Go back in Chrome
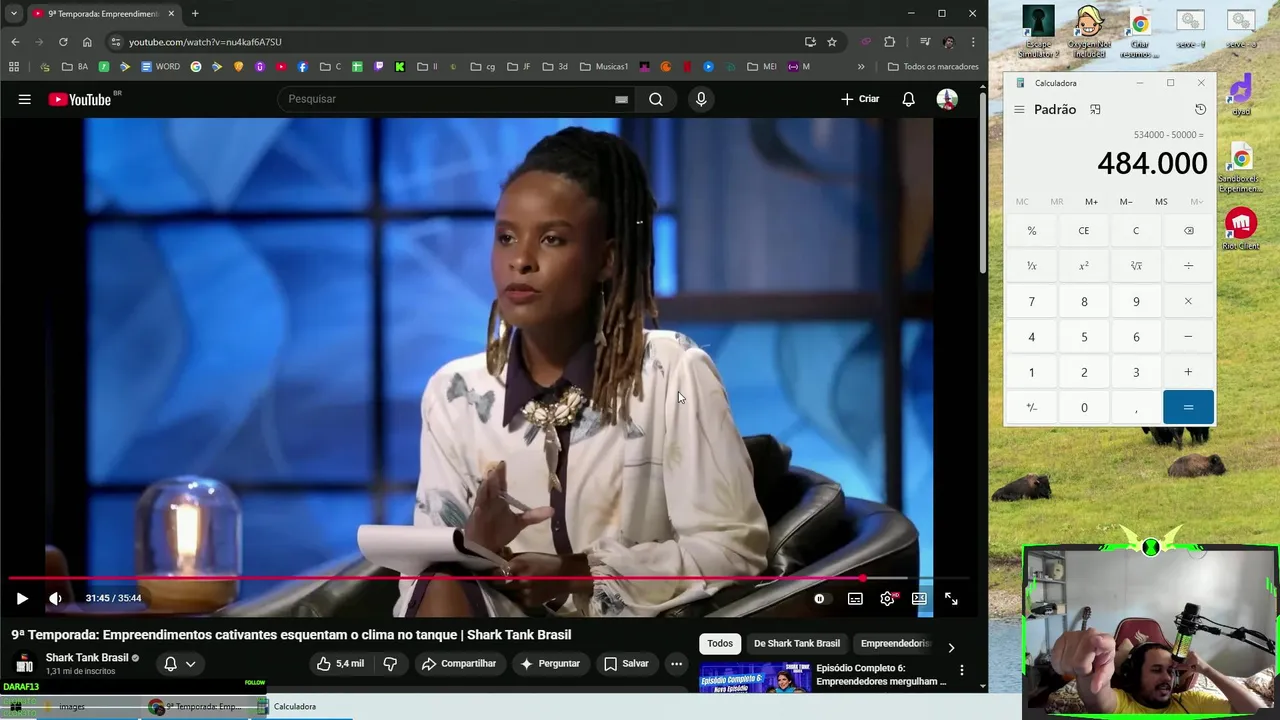1280x720 pixels. 15,42
